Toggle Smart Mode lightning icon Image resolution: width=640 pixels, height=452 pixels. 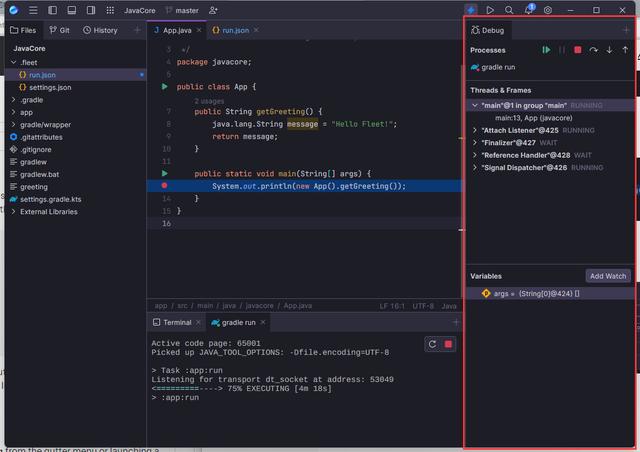[x=471, y=10]
